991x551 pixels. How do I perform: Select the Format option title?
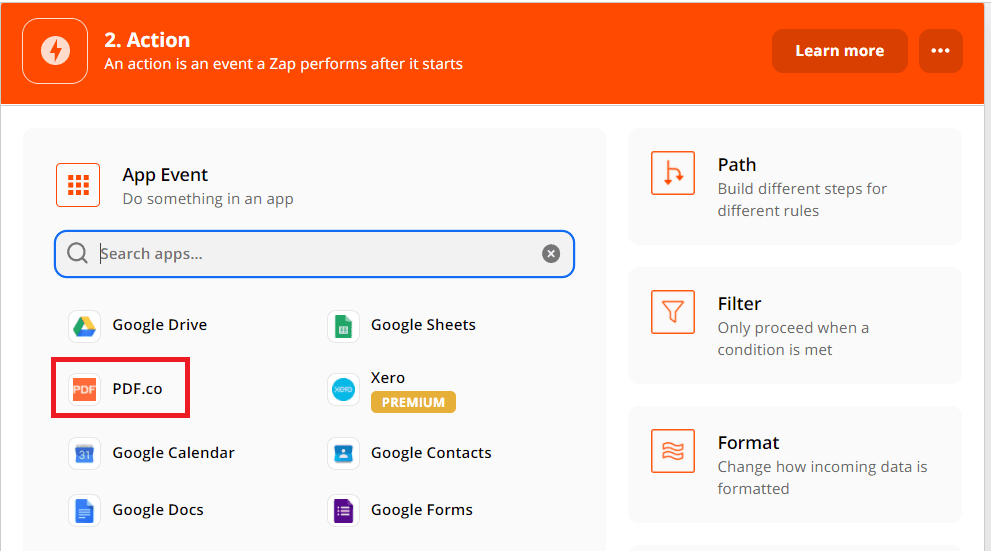point(748,443)
